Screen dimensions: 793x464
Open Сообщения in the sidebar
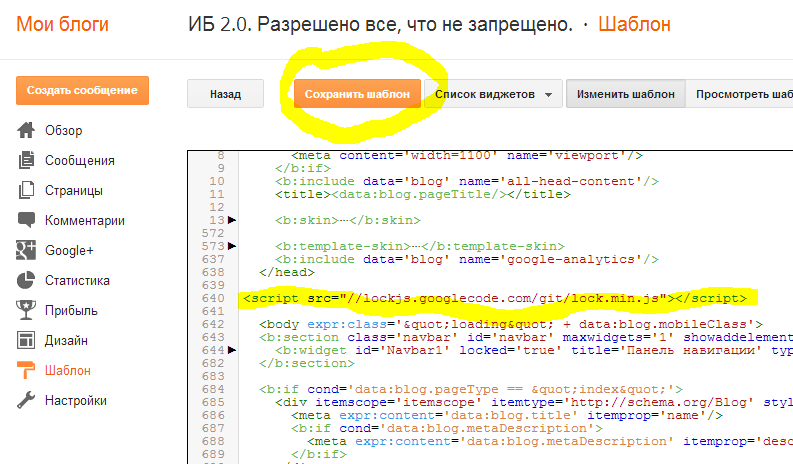point(80,160)
